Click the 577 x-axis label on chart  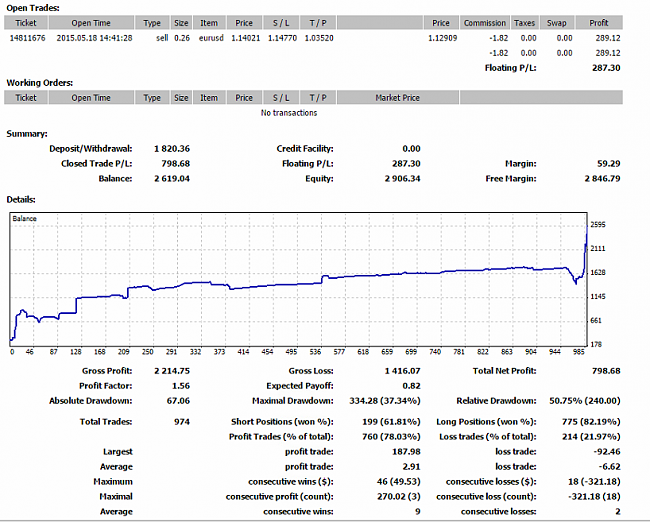pyautogui.click(x=339, y=352)
